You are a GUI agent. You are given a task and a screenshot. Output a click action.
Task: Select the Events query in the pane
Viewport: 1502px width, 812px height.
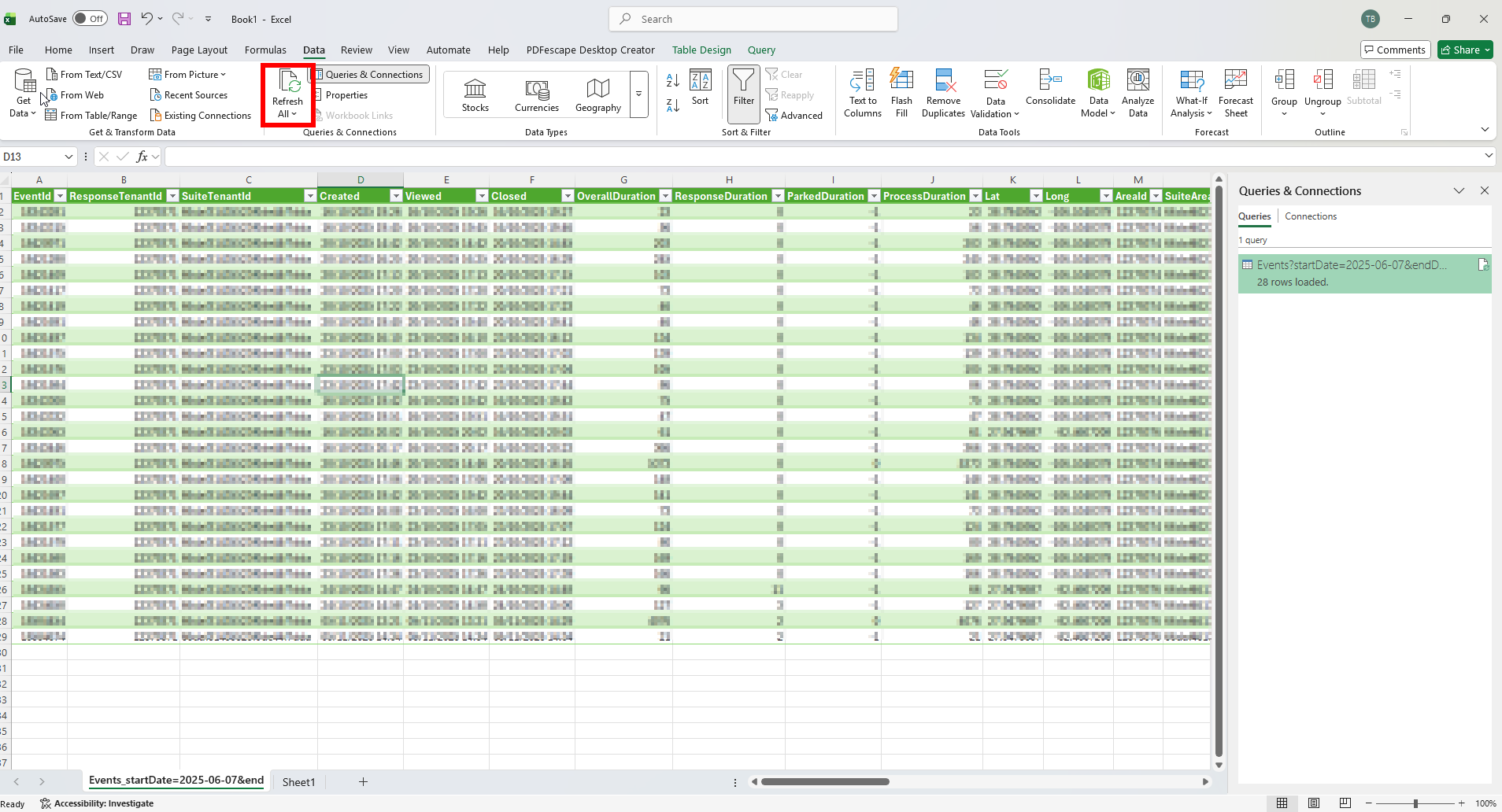coord(1364,273)
